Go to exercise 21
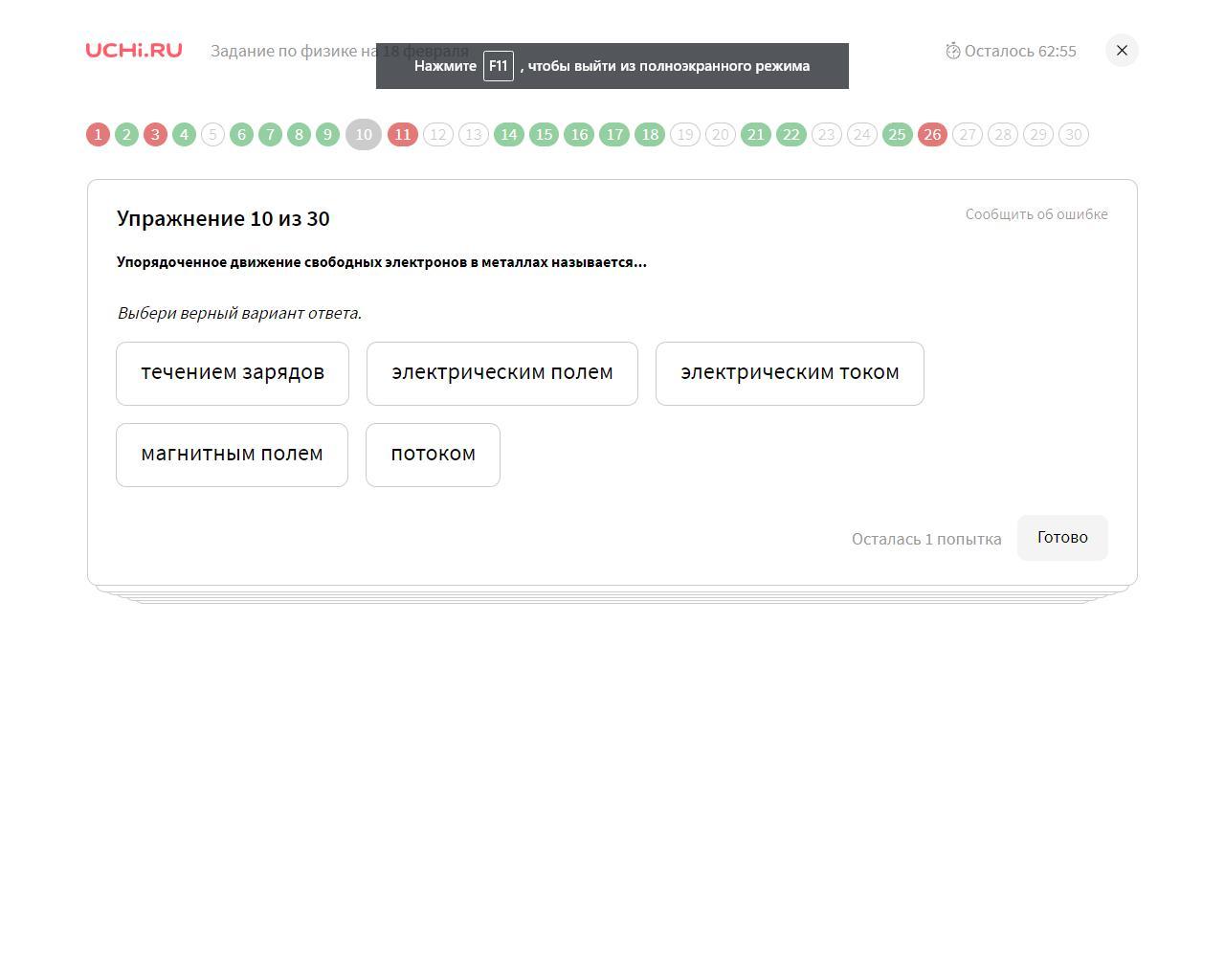Screen dimensions: 1225x980 (756, 135)
